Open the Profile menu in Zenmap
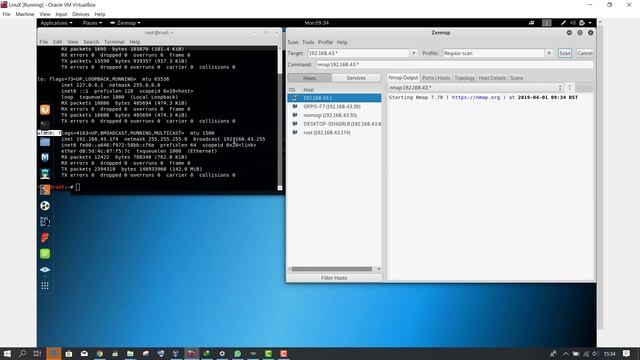 [325, 42]
